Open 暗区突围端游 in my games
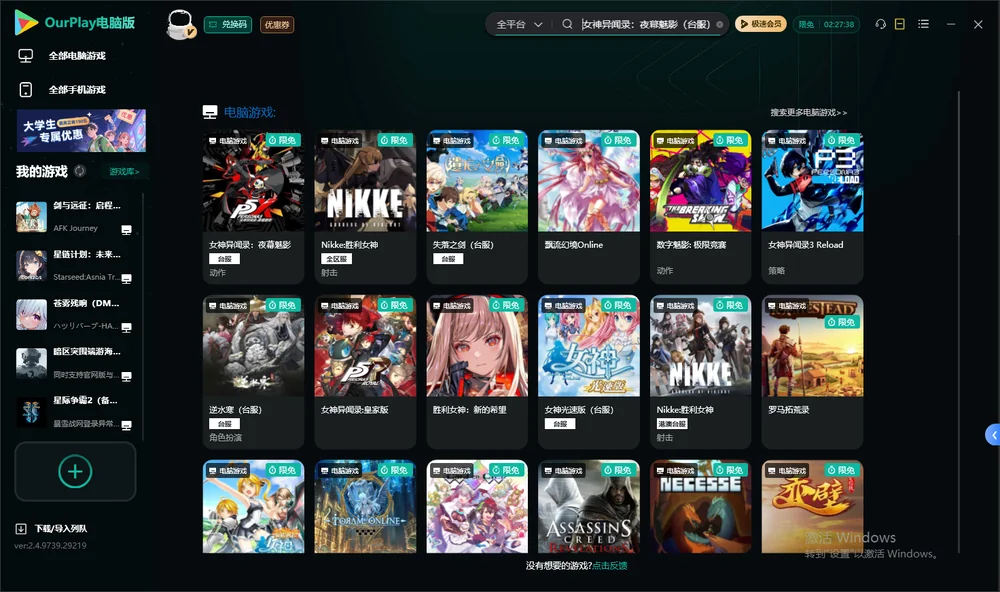1000x592 pixels. [75, 363]
